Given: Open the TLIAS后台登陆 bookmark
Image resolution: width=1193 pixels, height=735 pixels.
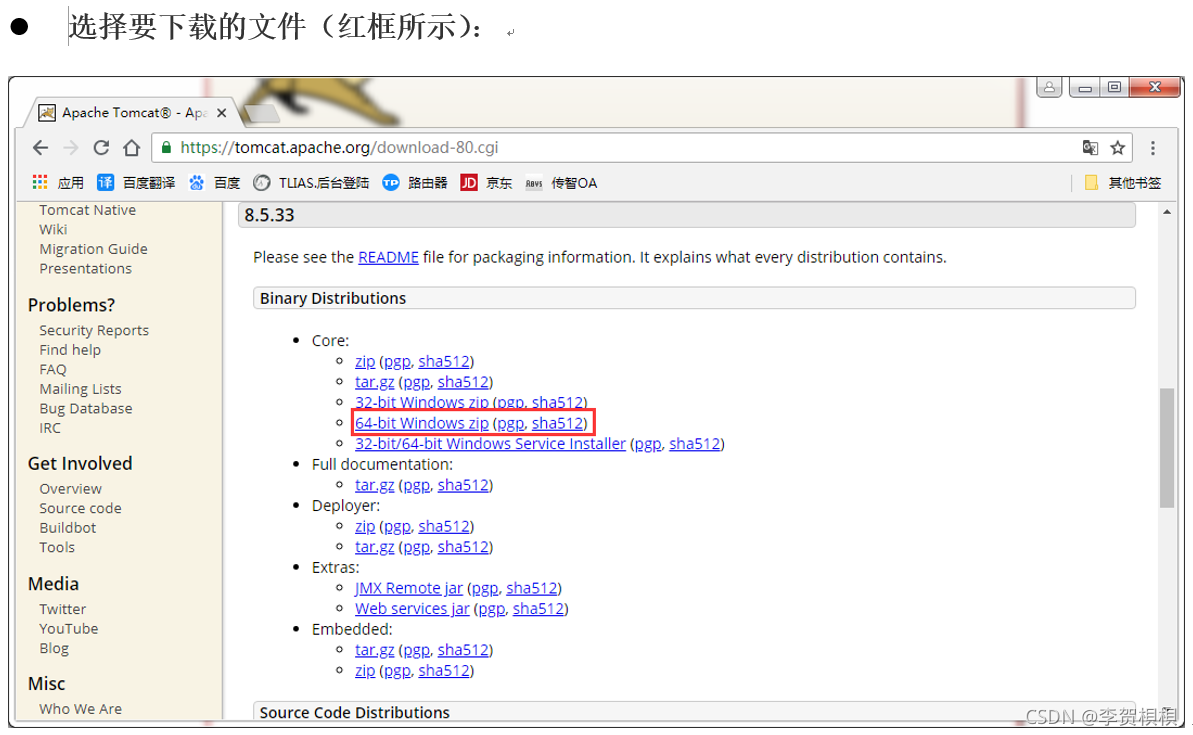Looking at the screenshot, I should pos(312,183).
